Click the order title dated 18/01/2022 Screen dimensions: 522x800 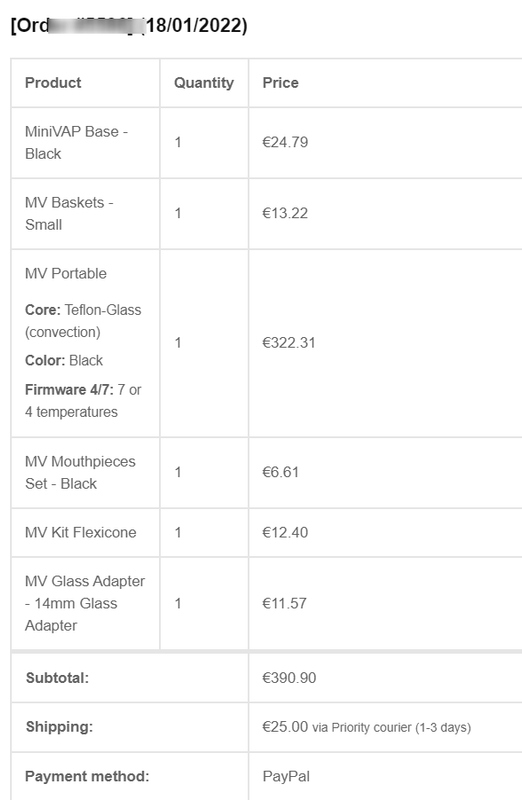click(x=129, y=26)
